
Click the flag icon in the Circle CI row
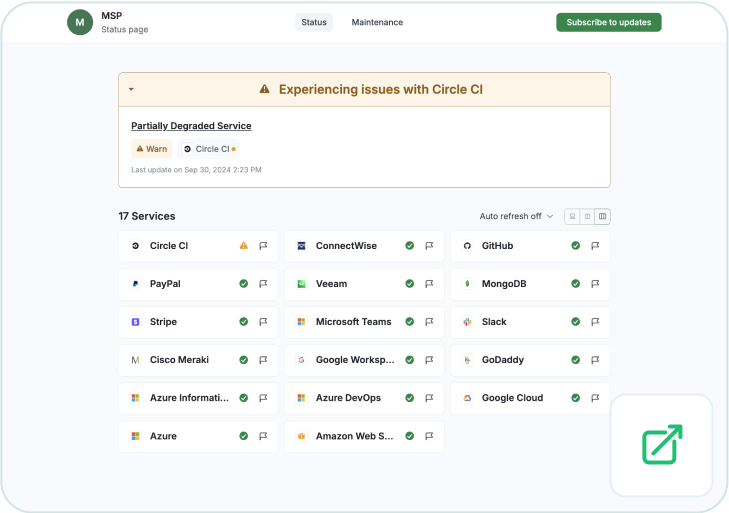point(263,246)
